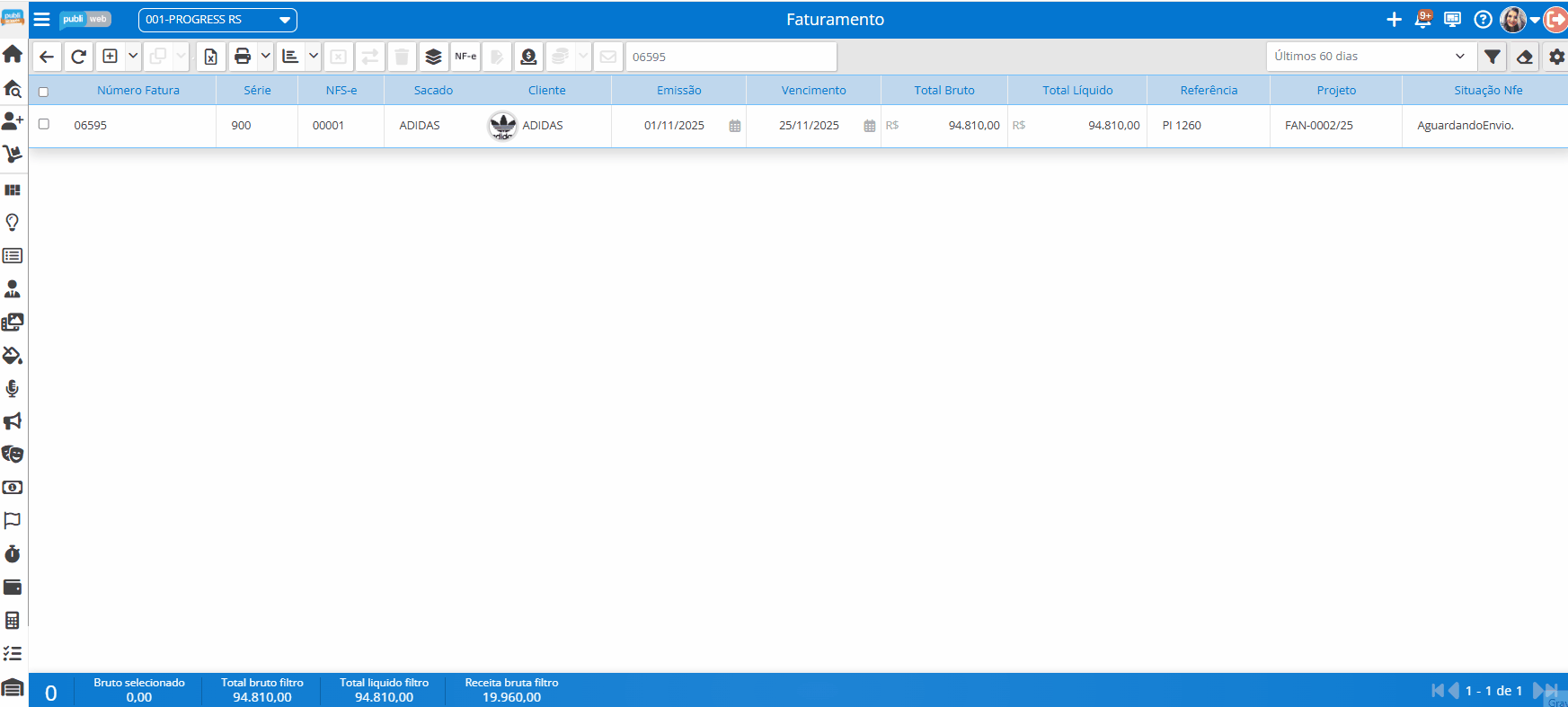Screen dimensions: 1568x707
Task: Toggle the select-all checkbox in the header
Action: click(x=44, y=91)
